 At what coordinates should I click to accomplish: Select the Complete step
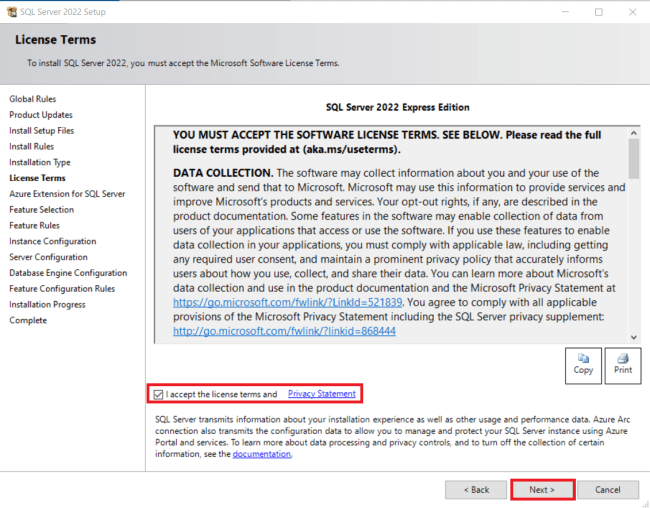28,320
